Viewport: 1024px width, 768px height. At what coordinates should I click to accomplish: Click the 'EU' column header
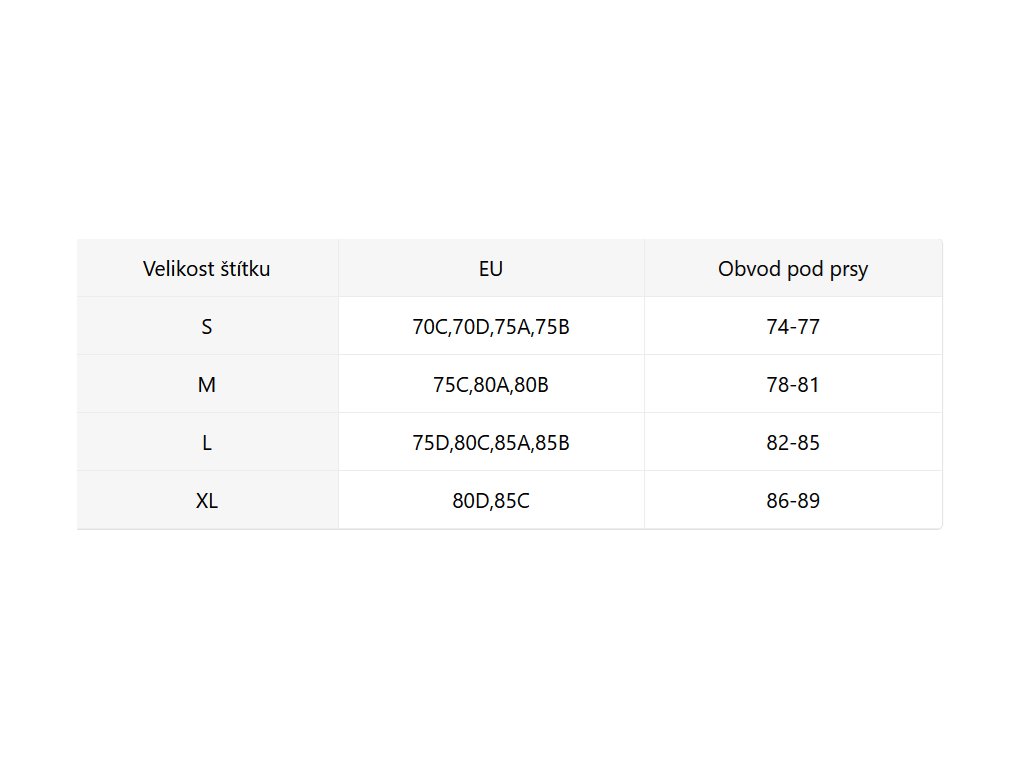[491, 269]
